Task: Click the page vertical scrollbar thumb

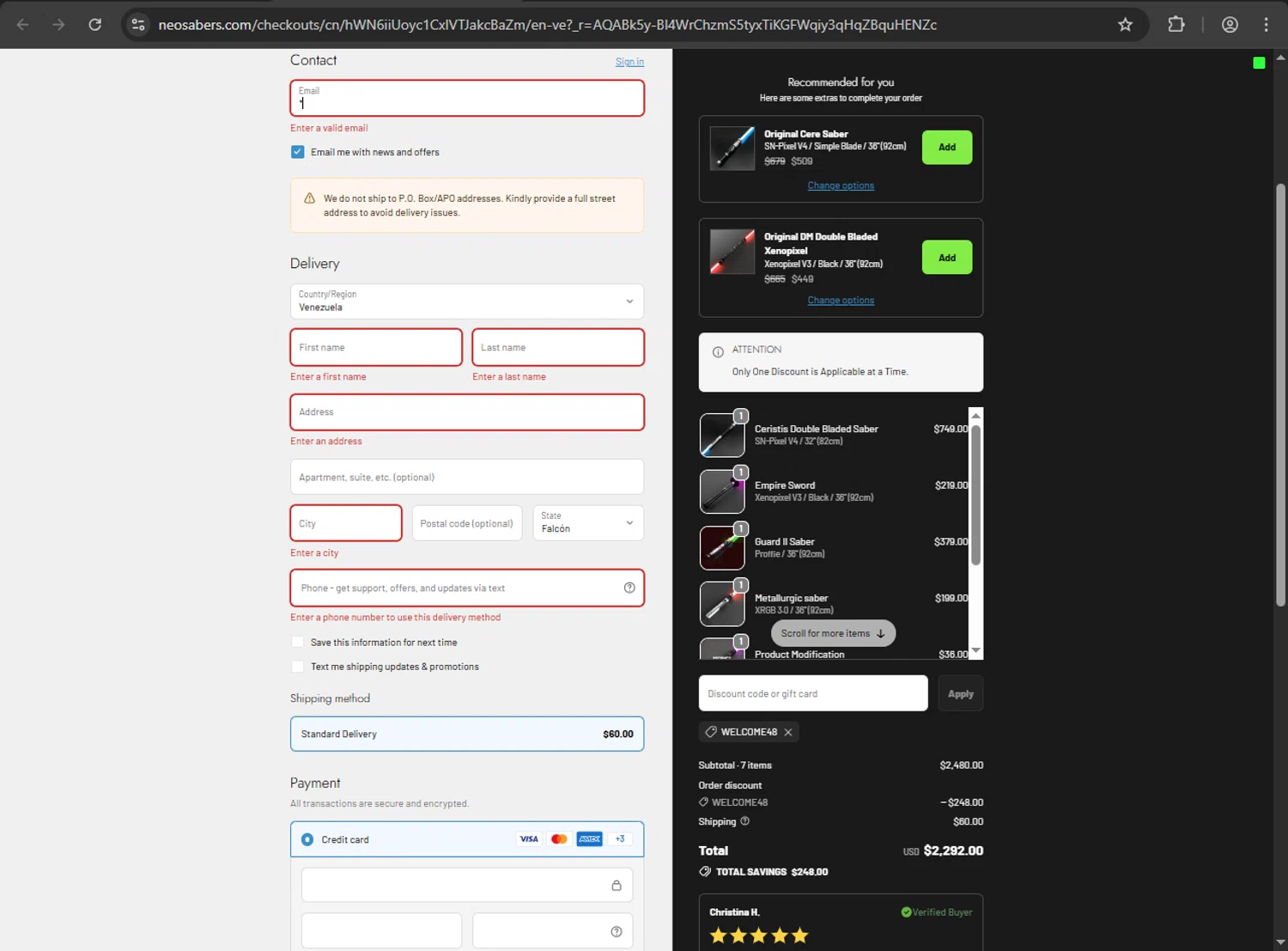Action: click(1280, 395)
